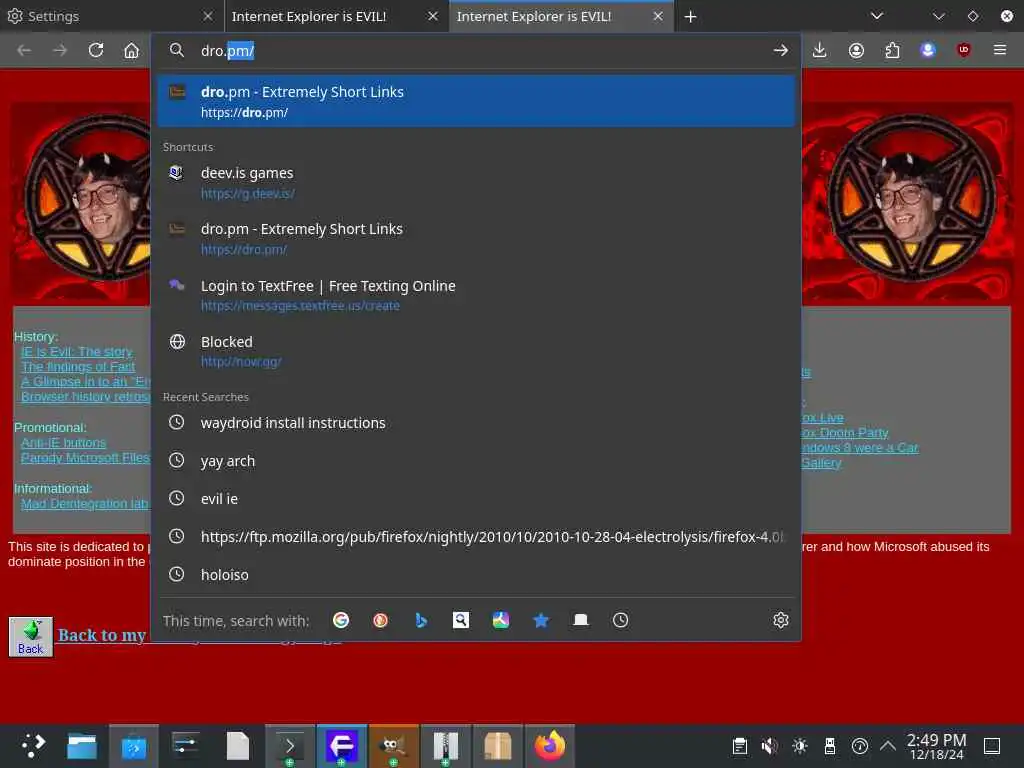Go forward one page in Firefox
The height and width of the screenshot is (768, 1024).
[60, 50]
